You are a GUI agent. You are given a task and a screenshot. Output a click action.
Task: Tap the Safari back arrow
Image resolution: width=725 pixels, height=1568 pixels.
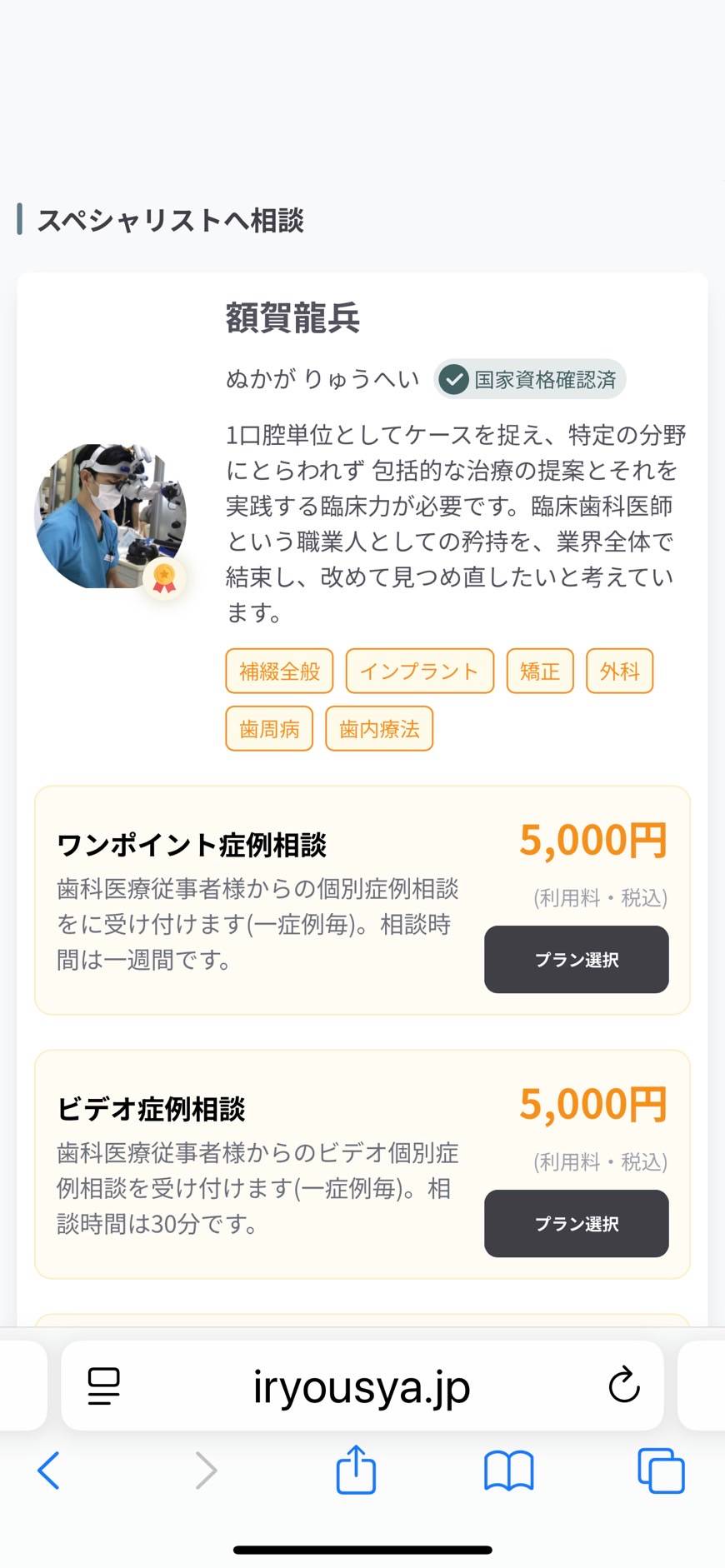pos(49,1471)
